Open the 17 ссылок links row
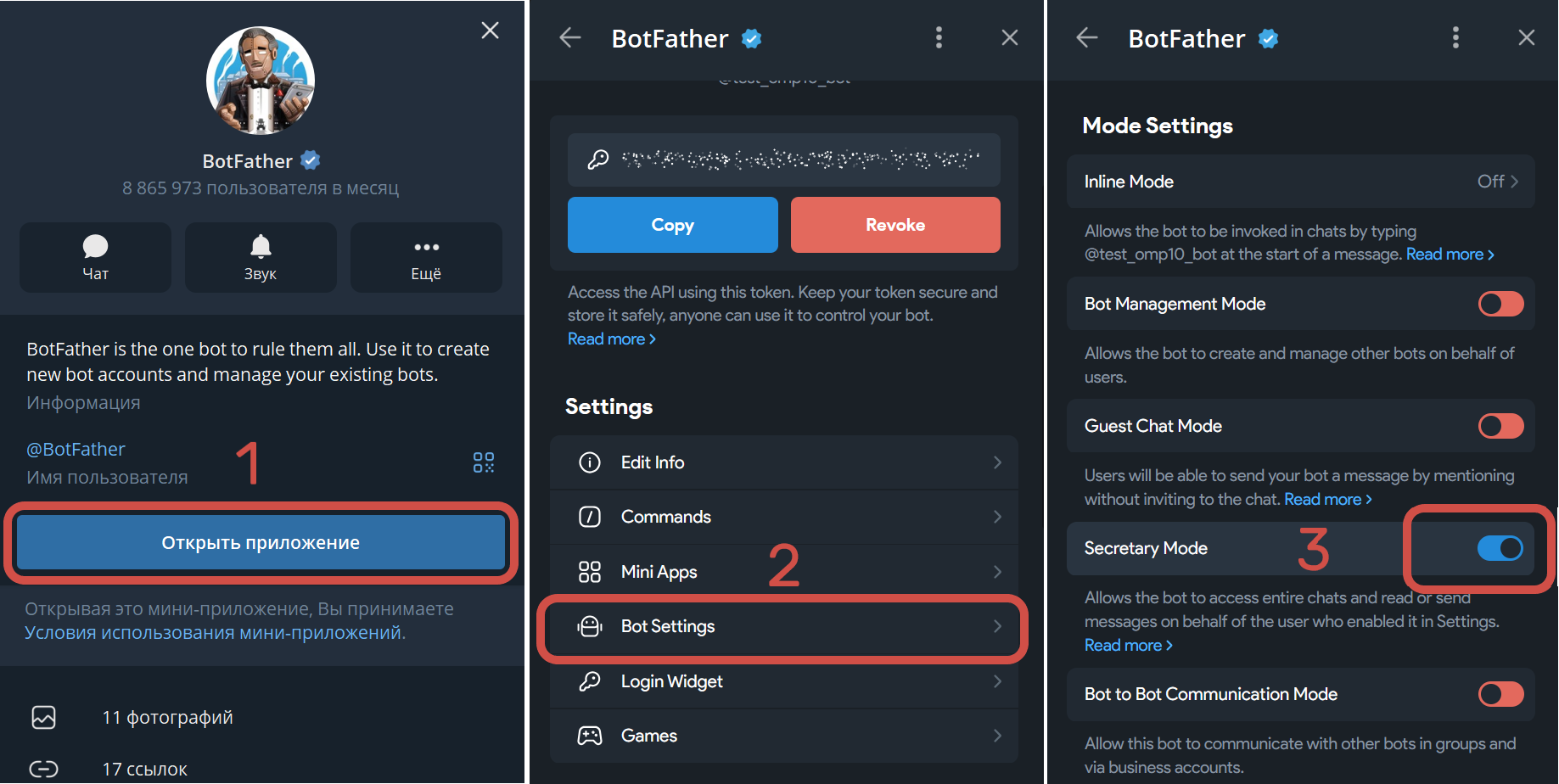The width and height of the screenshot is (1559, 784). (x=261, y=770)
